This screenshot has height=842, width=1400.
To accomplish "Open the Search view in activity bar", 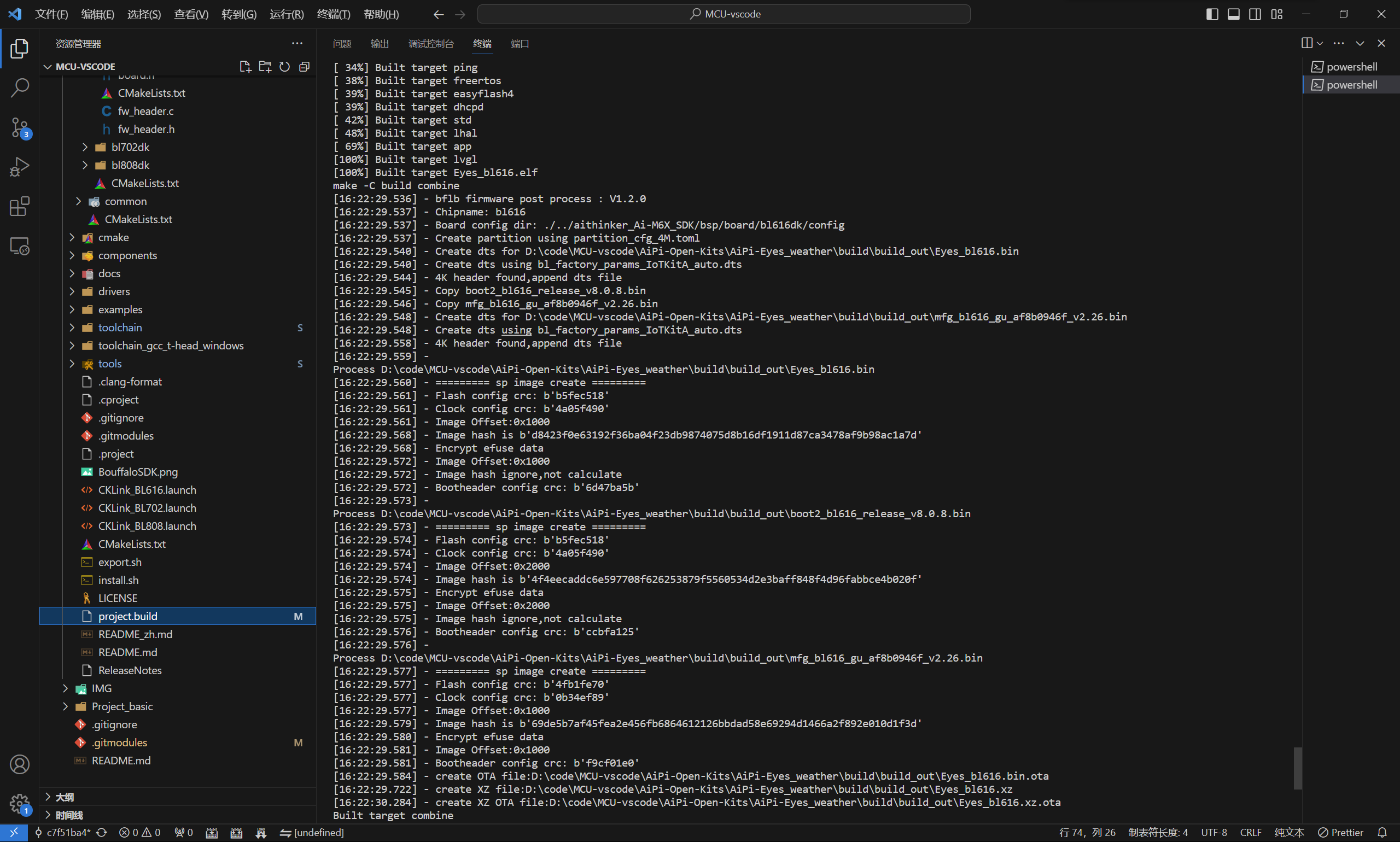I will [x=19, y=88].
